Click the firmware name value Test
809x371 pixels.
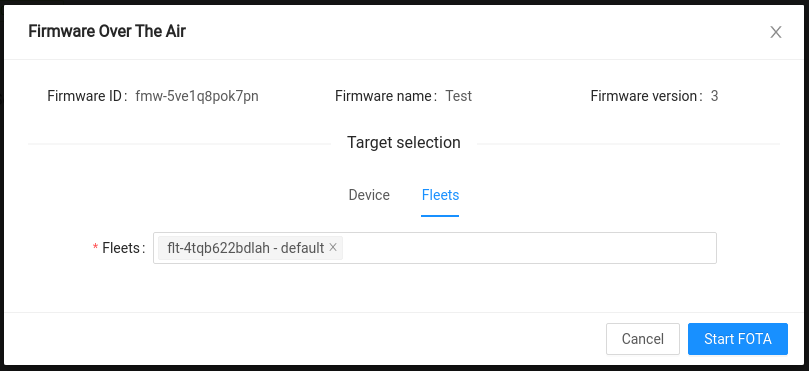[459, 96]
